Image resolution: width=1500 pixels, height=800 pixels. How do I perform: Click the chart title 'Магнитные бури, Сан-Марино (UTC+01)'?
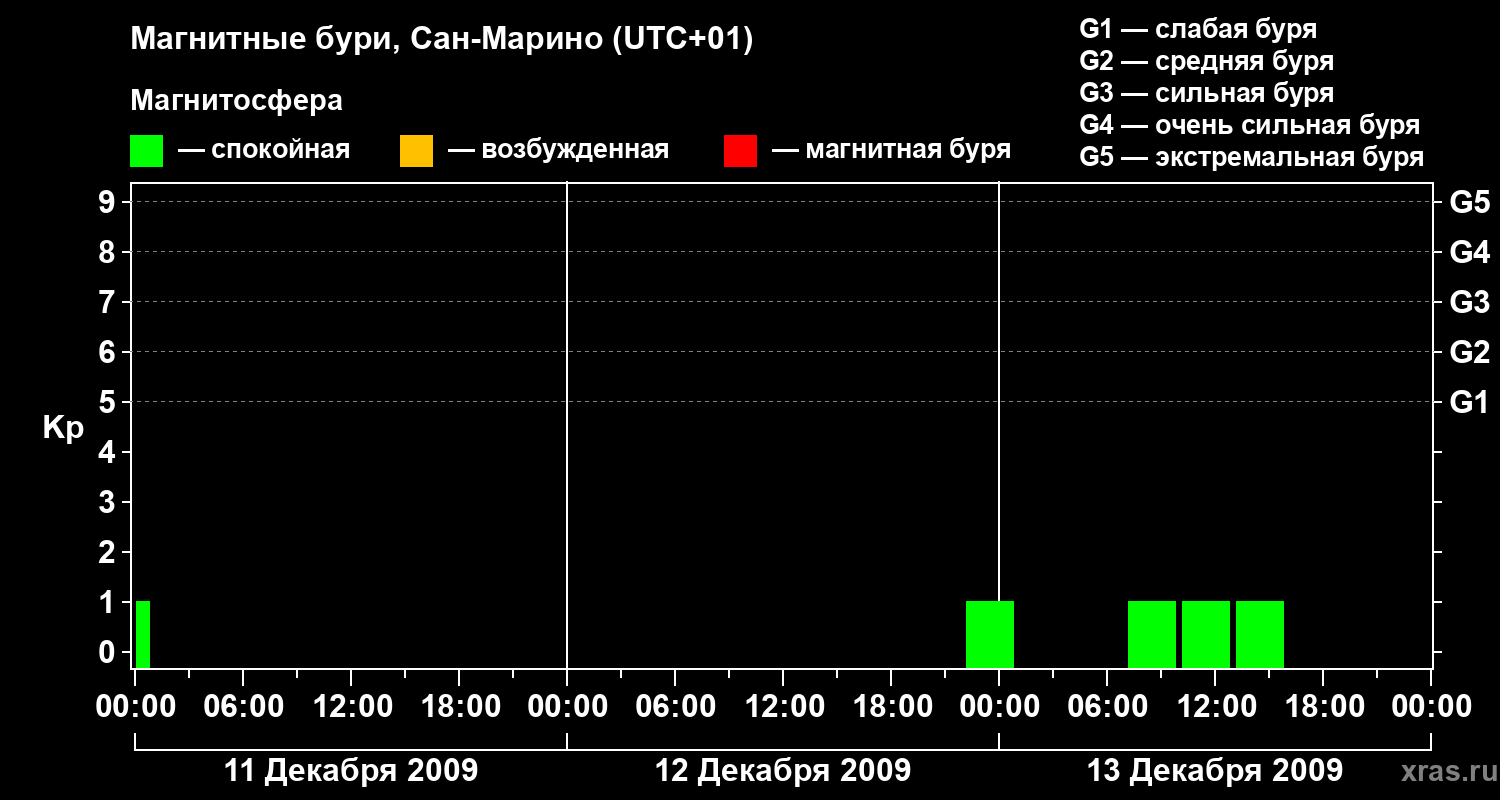point(441,40)
